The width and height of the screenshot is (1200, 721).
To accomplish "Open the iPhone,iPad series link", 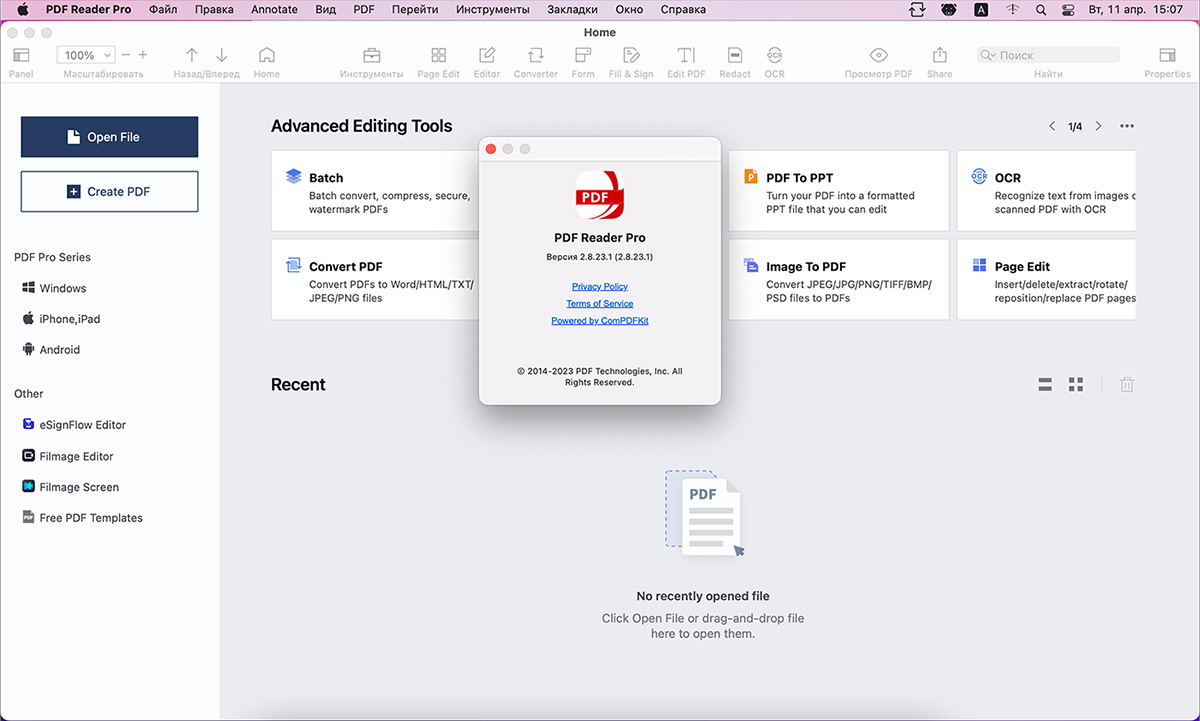I will click(x=61, y=319).
